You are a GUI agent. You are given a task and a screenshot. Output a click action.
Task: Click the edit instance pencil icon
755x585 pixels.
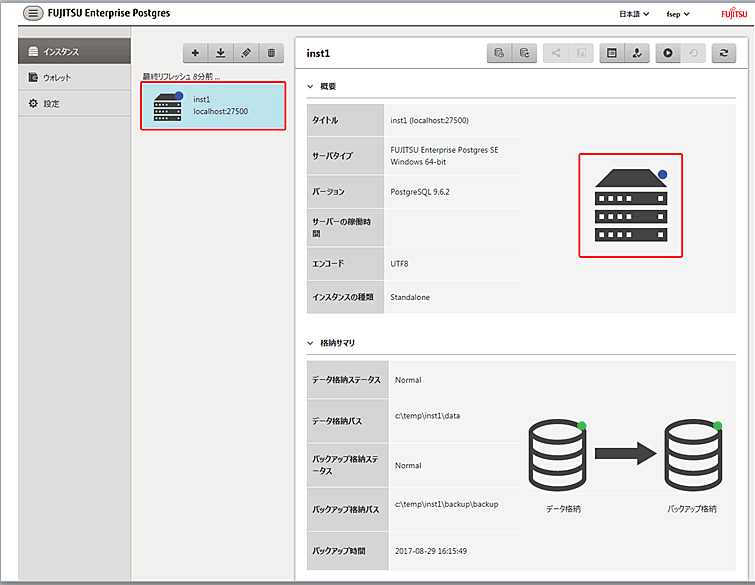pyautogui.click(x=246, y=53)
